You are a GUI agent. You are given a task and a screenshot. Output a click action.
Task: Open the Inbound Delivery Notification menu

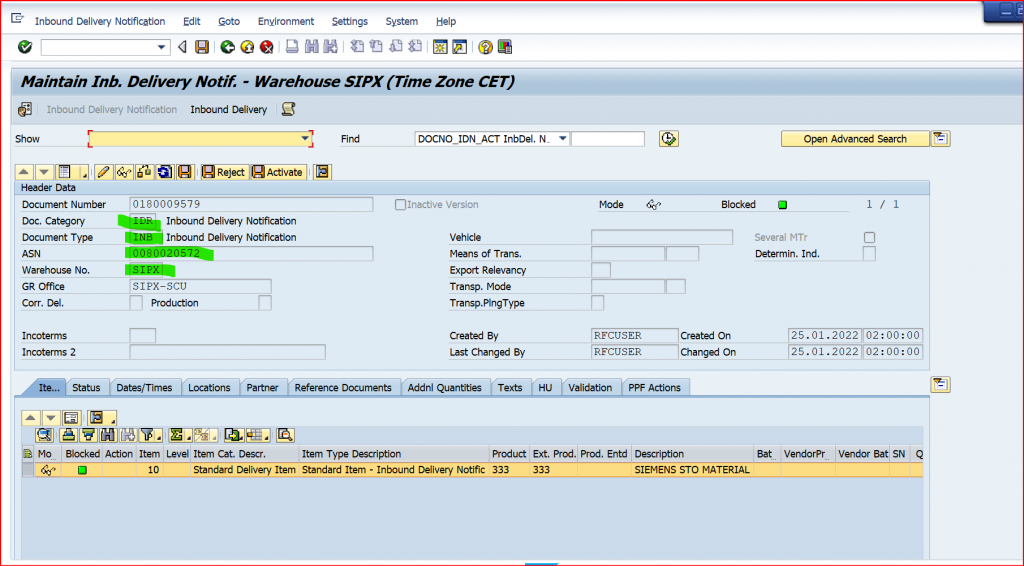[100, 22]
